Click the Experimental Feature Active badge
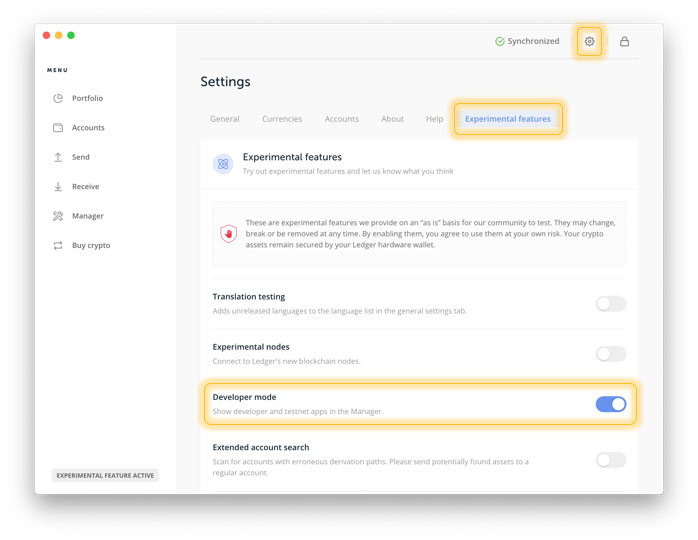 click(105, 475)
